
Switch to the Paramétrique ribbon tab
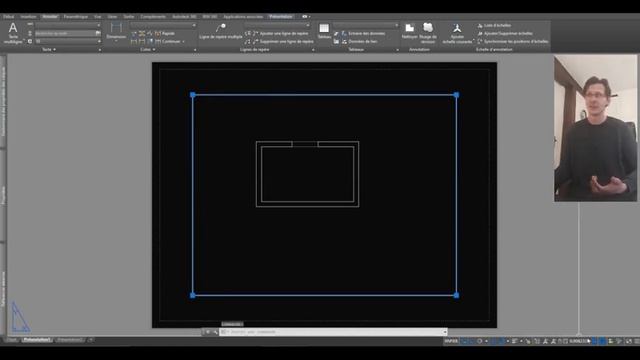pyautogui.click(x=76, y=17)
